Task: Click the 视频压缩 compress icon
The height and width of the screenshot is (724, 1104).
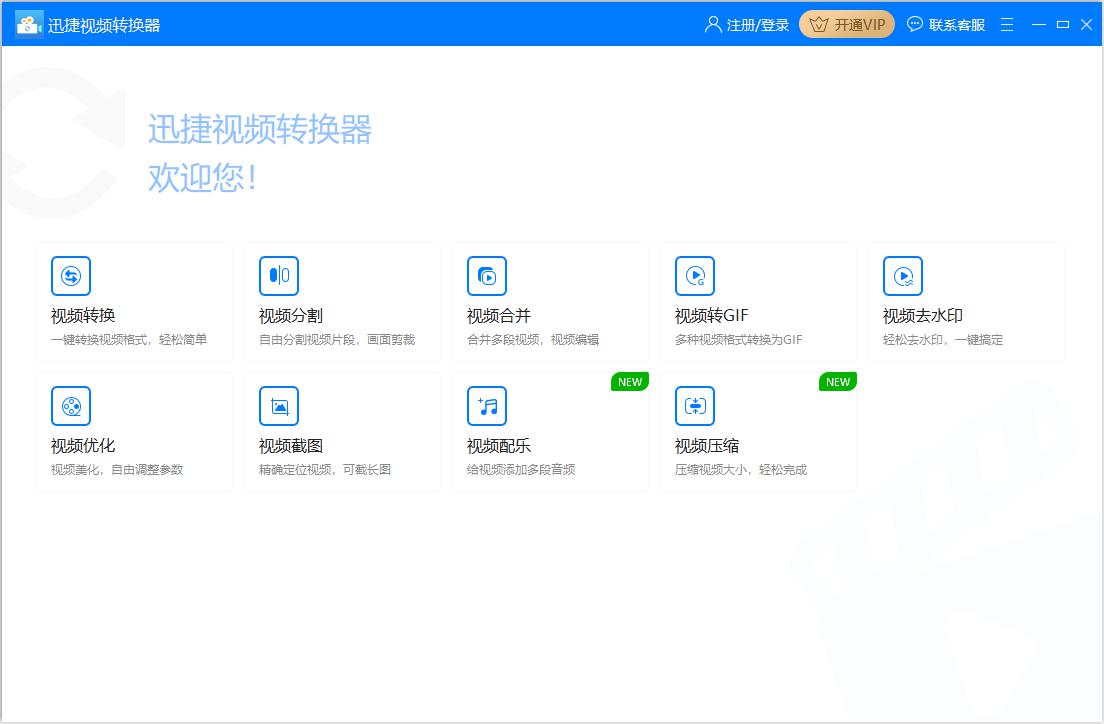Action: click(x=695, y=406)
